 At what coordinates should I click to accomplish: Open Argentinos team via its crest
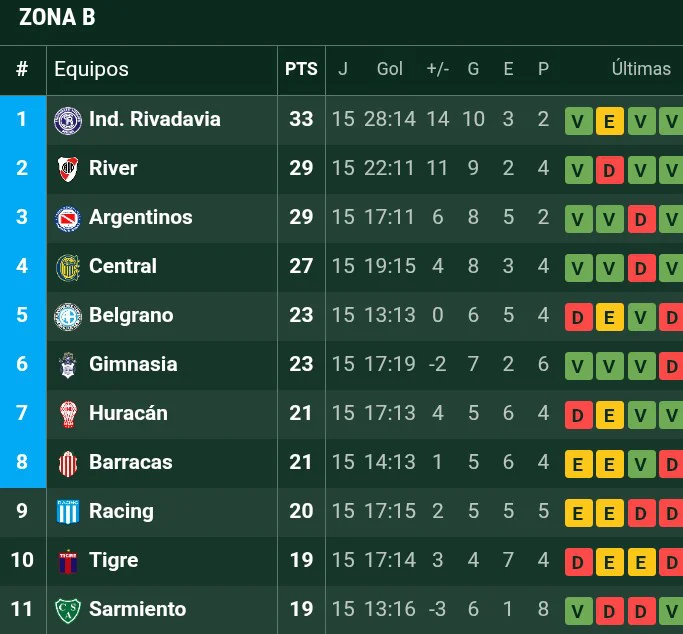pos(68,219)
